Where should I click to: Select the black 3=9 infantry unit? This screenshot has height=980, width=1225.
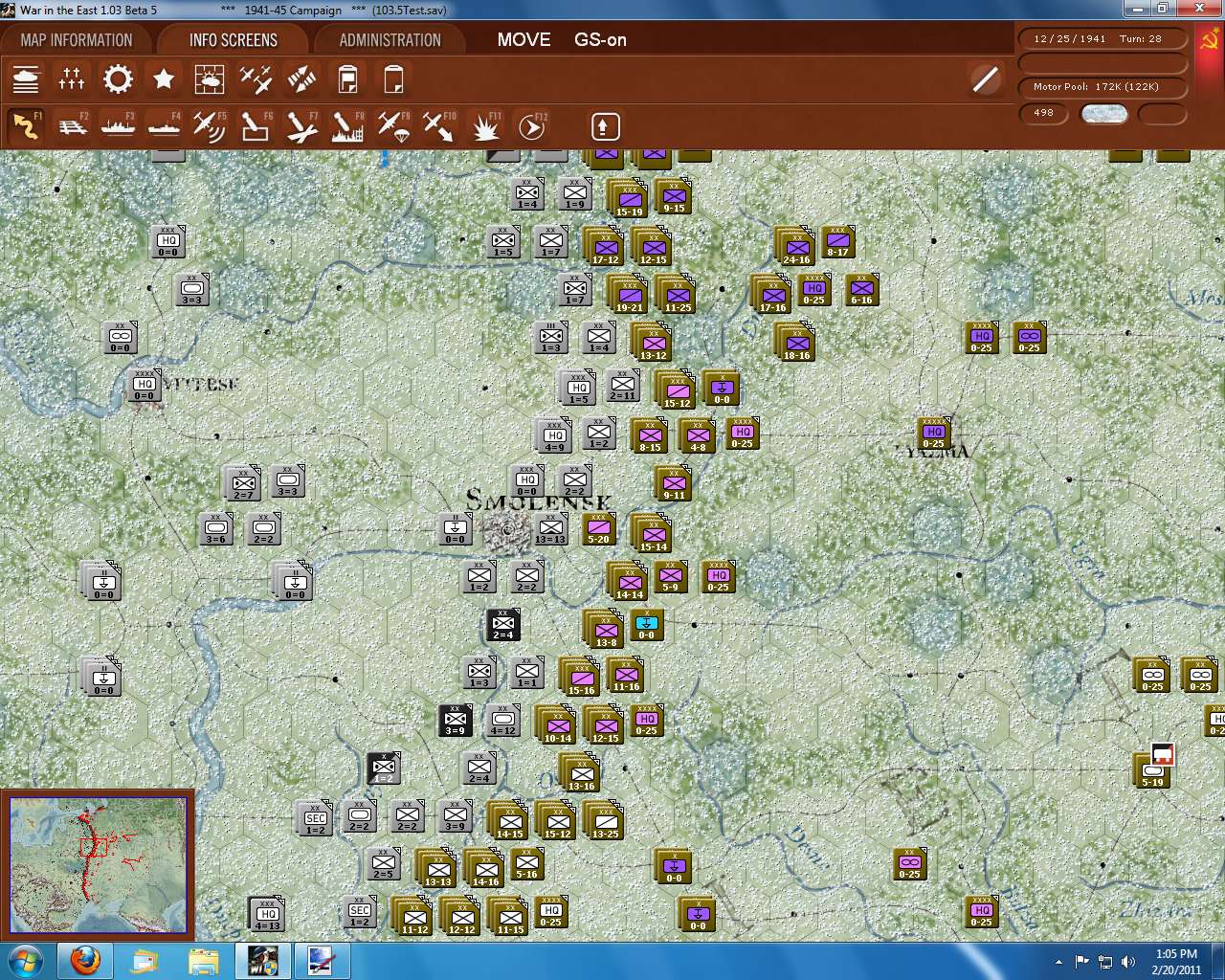tap(456, 721)
